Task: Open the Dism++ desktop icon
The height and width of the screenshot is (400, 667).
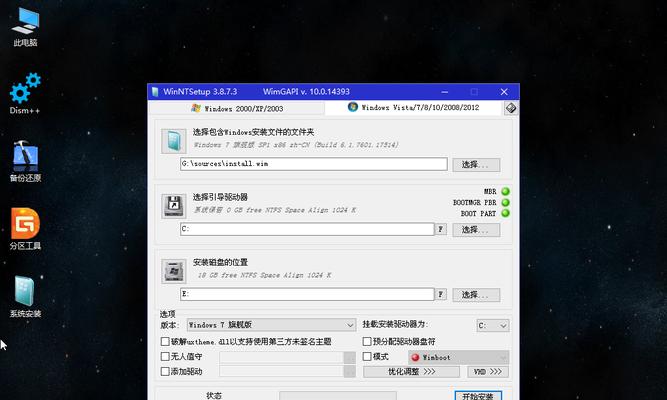Action: (25, 93)
